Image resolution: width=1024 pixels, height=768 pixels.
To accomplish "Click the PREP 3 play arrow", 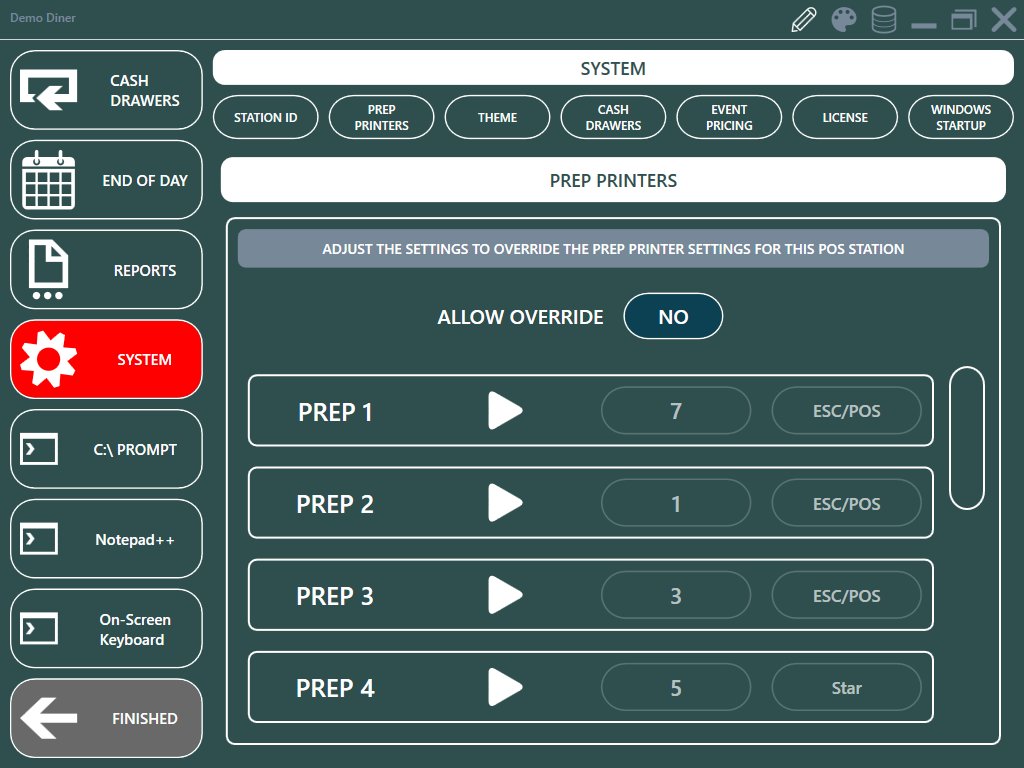I will [x=505, y=596].
